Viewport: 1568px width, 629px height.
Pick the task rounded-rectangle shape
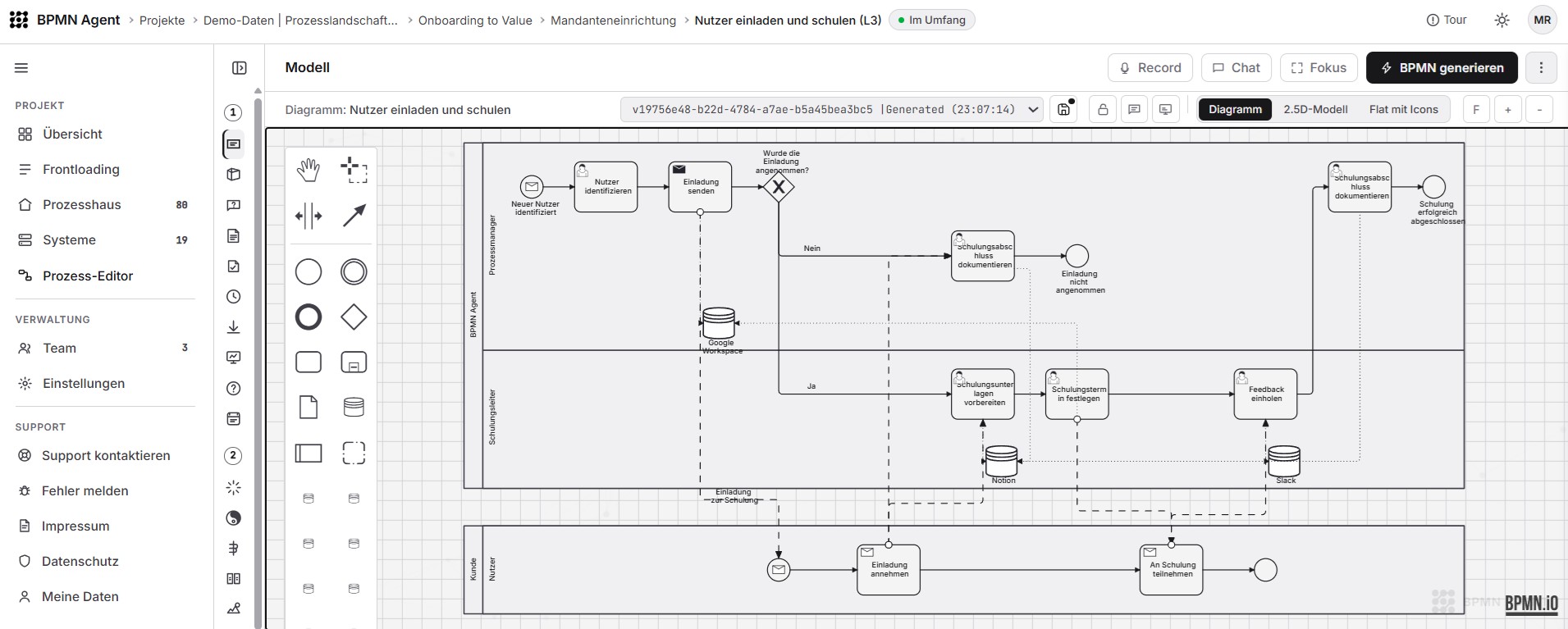click(309, 362)
